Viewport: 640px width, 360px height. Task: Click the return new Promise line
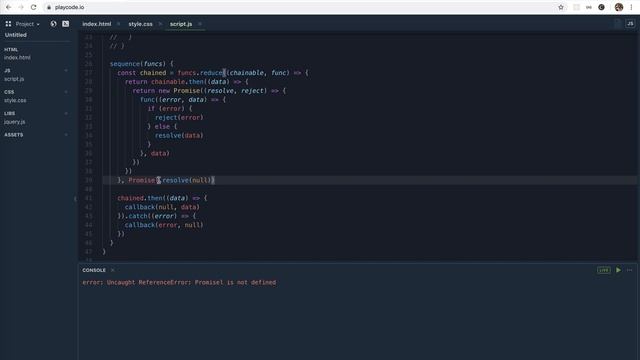click(x=209, y=91)
